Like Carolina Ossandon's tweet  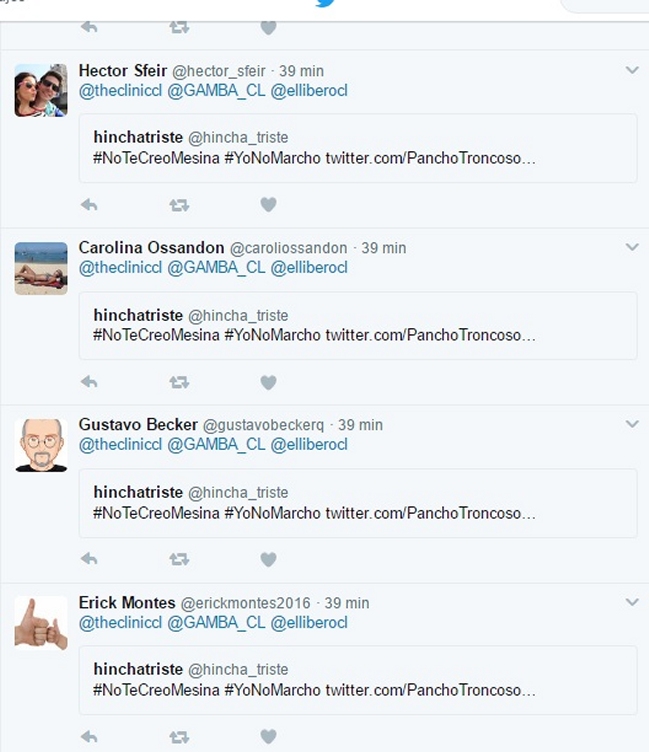coord(268,382)
